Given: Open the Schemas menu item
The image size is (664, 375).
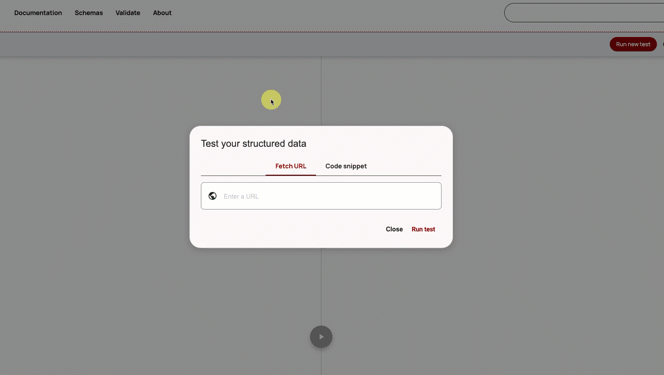Looking at the screenshot, I should pos(89,13).
